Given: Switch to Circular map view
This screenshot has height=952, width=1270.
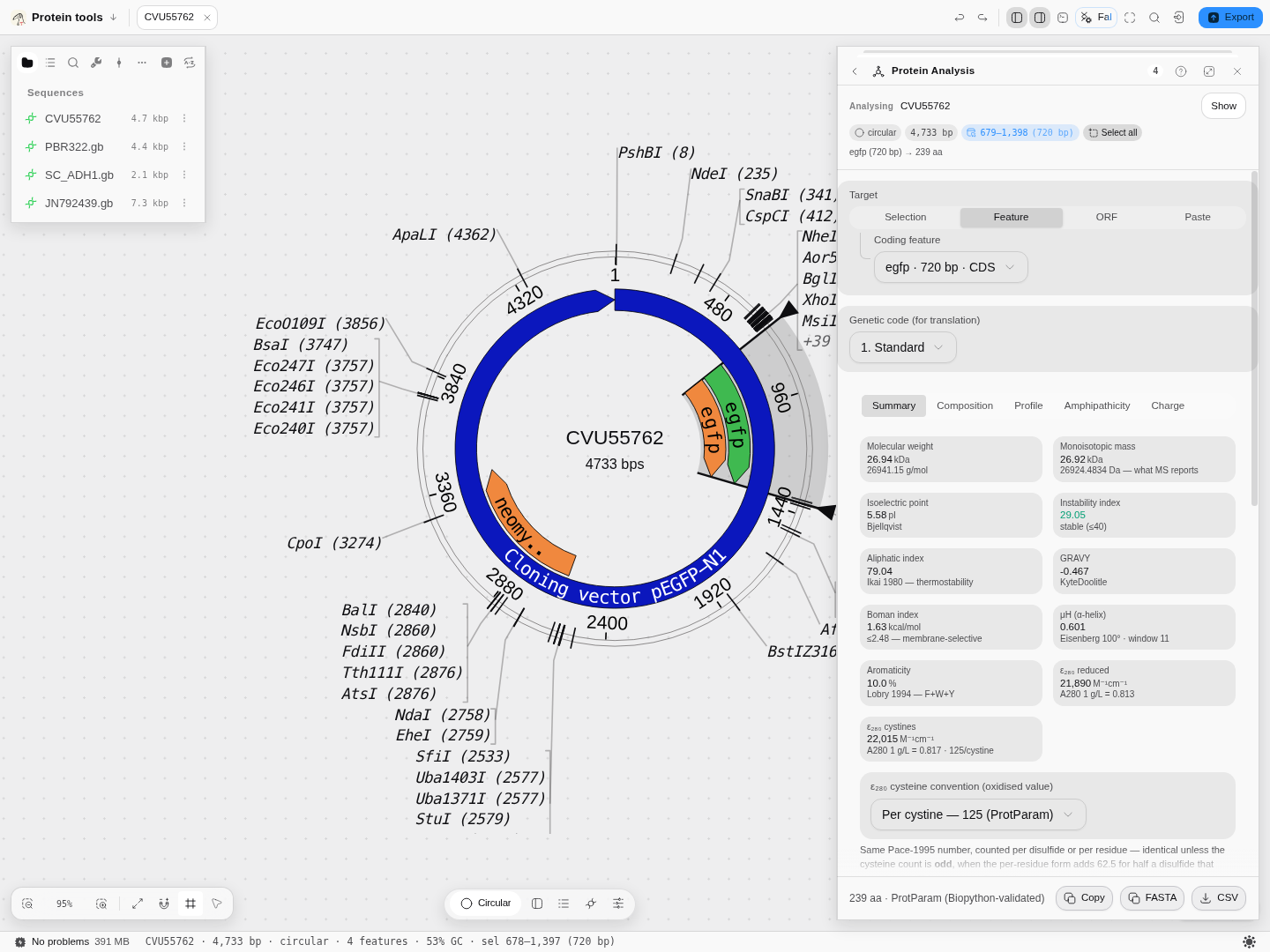Looking at the screenshot, I should 486,904.
